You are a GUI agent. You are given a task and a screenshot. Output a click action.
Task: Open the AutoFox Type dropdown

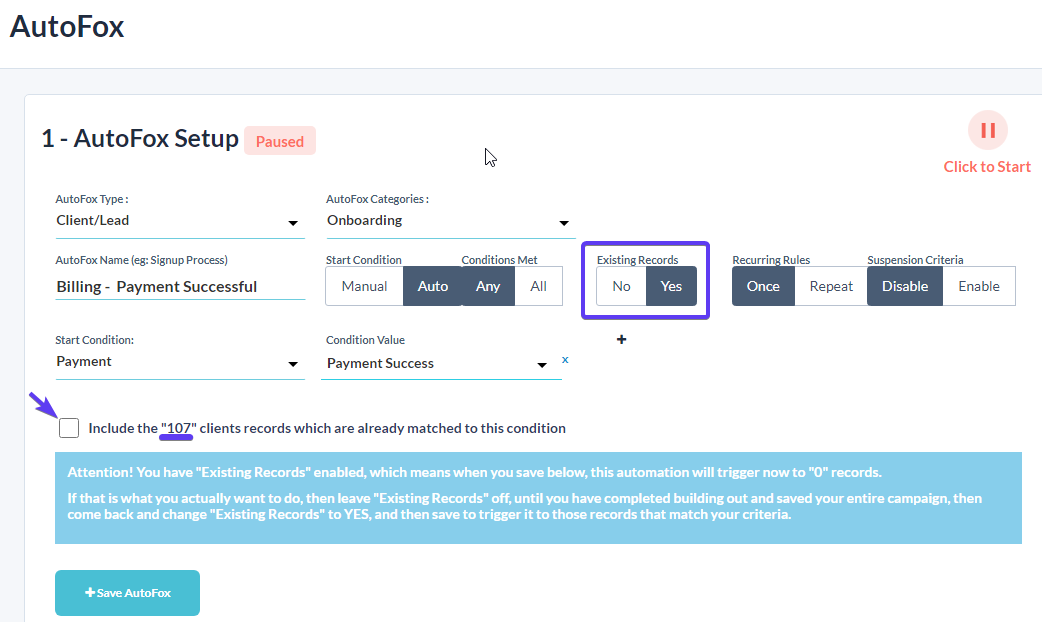point(180,221)
